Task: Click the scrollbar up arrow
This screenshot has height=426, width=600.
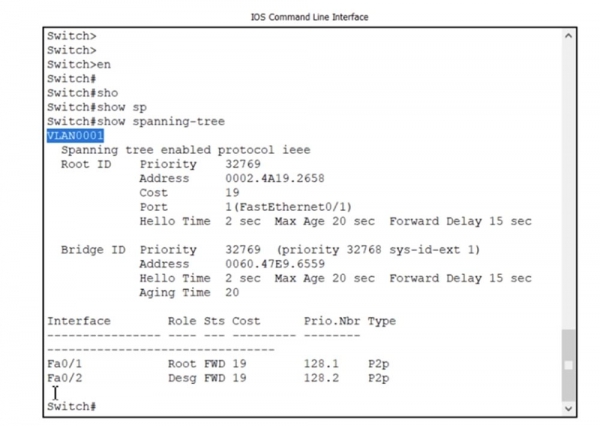Action: coord(569,36)
